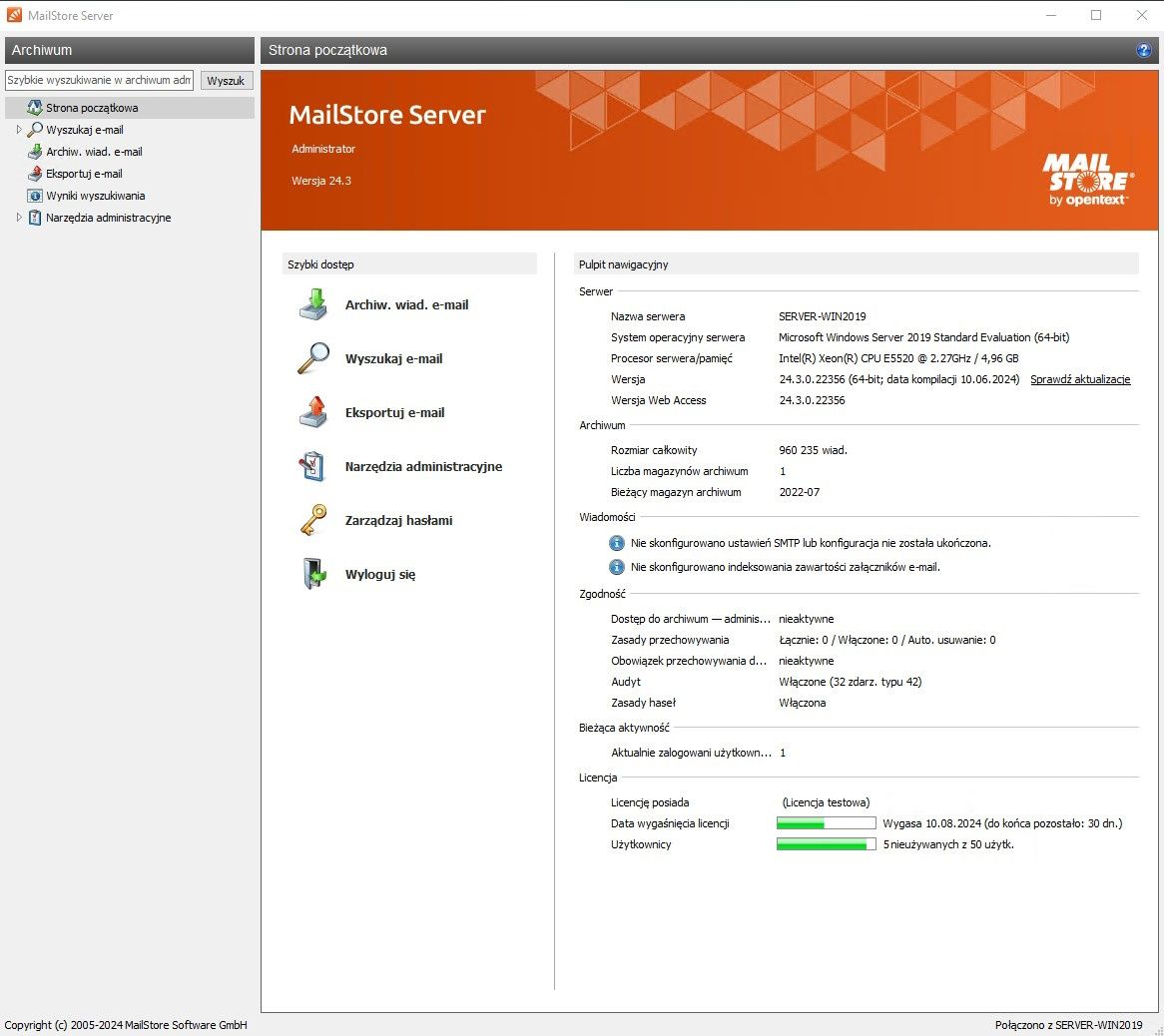
Task: Click the Wyloguj się quick access link
Action: click(x=380, y=575)
